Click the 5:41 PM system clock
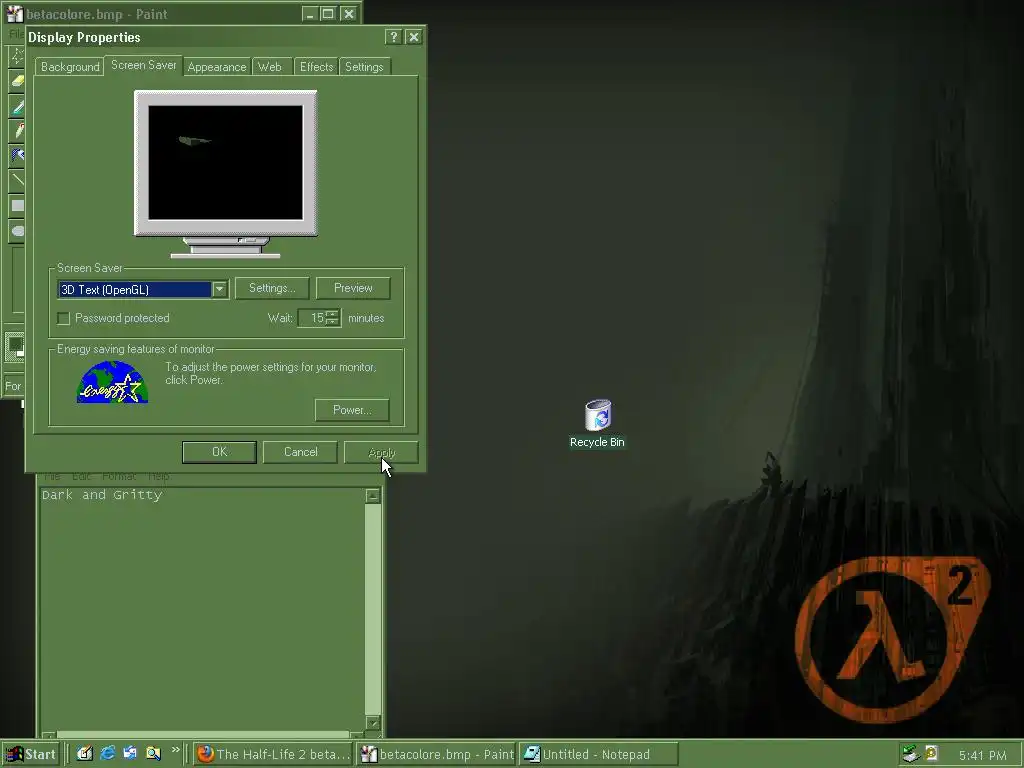 pyautogui.click(x=982, y=755)
